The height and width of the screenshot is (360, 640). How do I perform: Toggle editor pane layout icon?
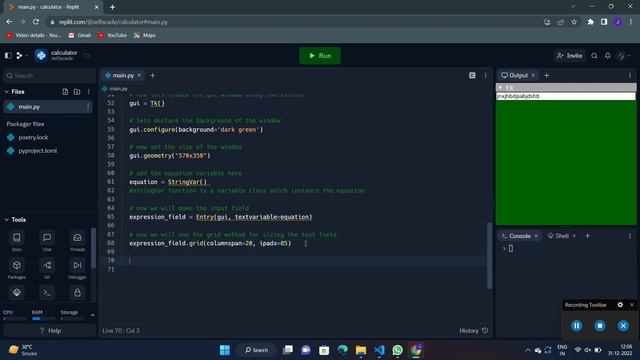(x=472, y=76)
